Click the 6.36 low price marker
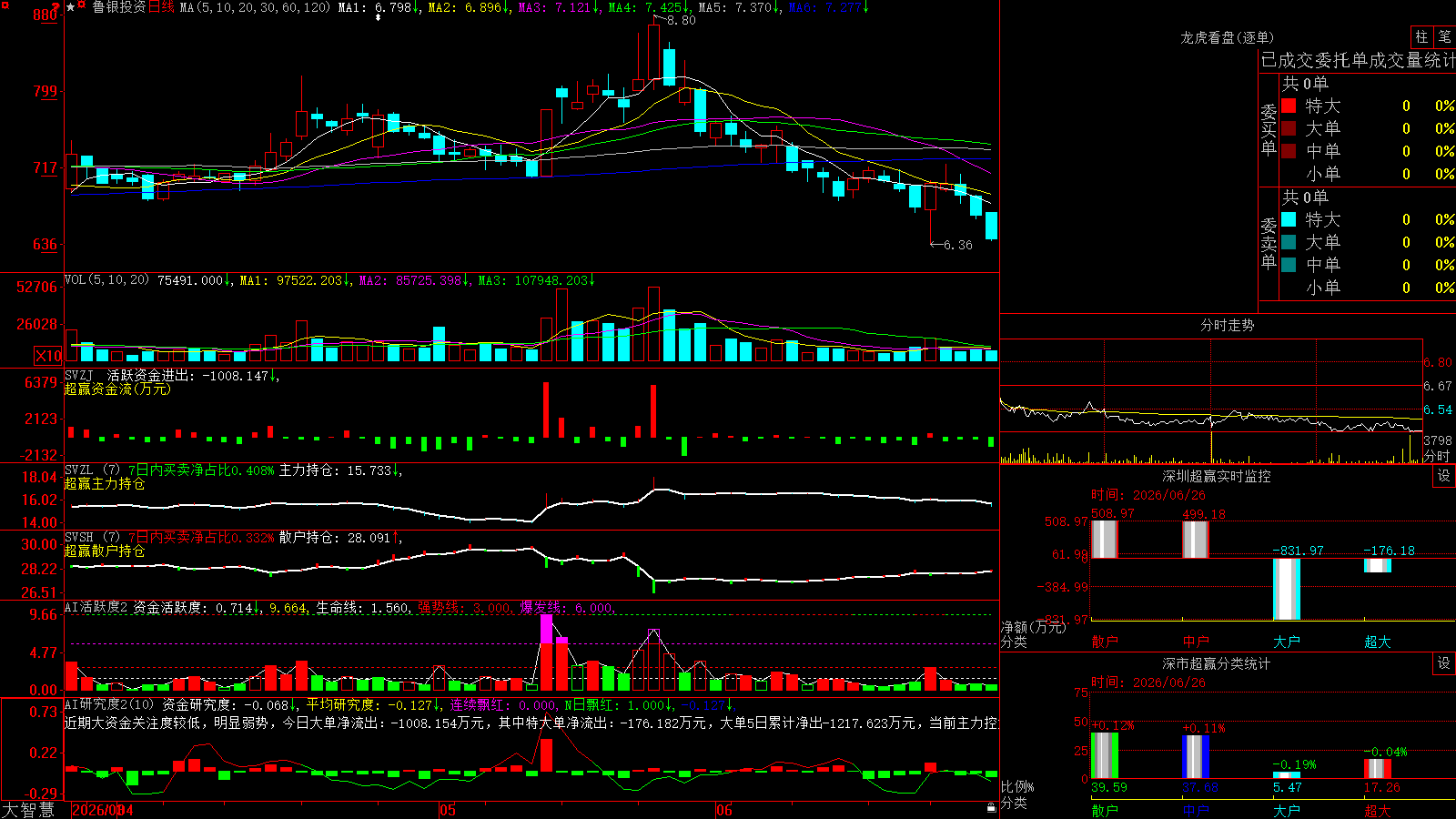Screen dimensions: 1456x819 tap(957, 245)
